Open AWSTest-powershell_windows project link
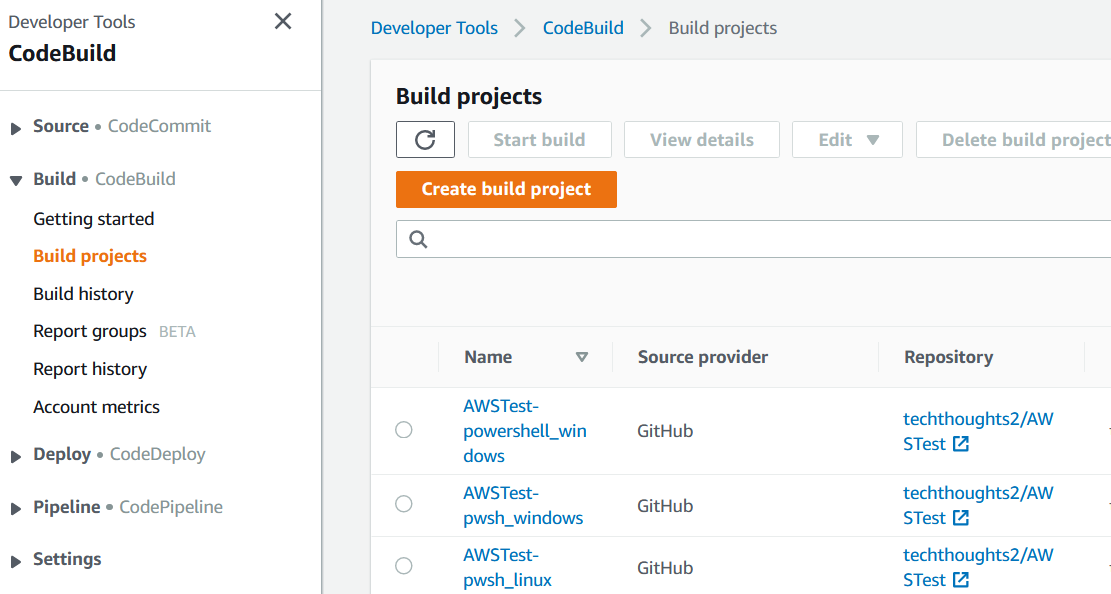 coord(525,431)
